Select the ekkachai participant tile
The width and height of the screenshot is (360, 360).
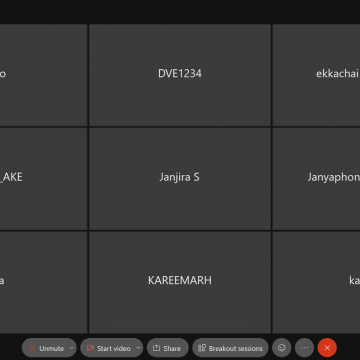[316, 75]
